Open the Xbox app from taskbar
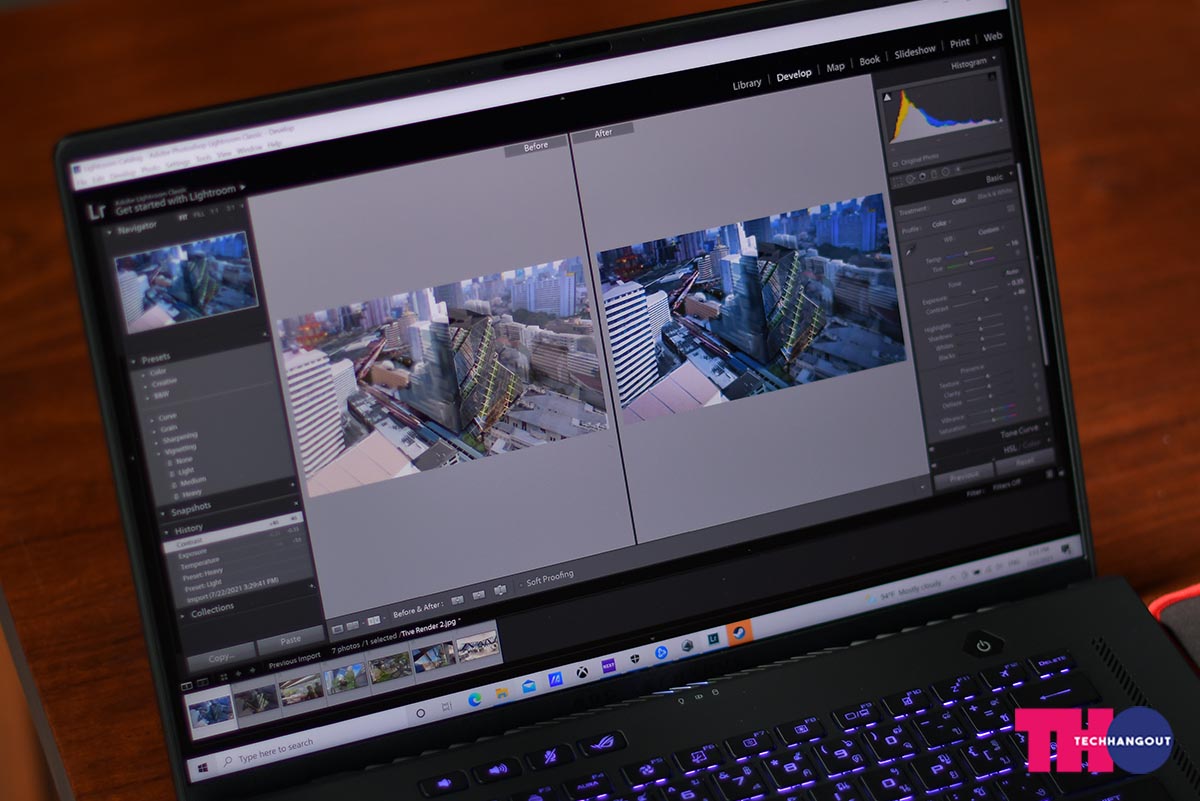 click(x=580, y=671)
